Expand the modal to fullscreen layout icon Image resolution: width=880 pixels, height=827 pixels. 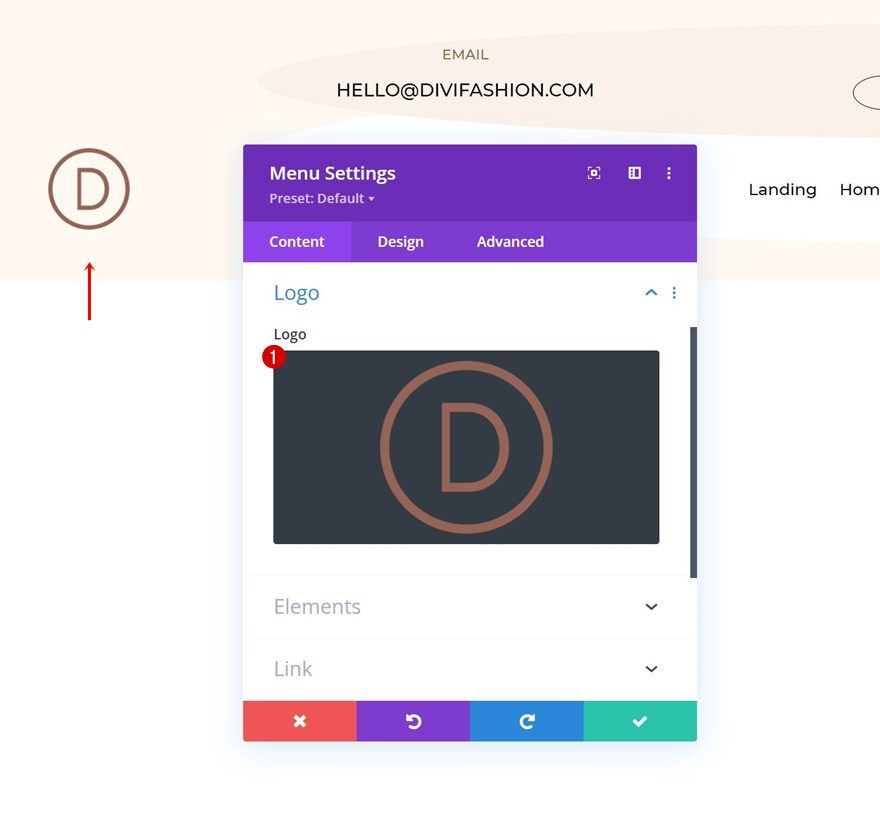tap(634, 172)
